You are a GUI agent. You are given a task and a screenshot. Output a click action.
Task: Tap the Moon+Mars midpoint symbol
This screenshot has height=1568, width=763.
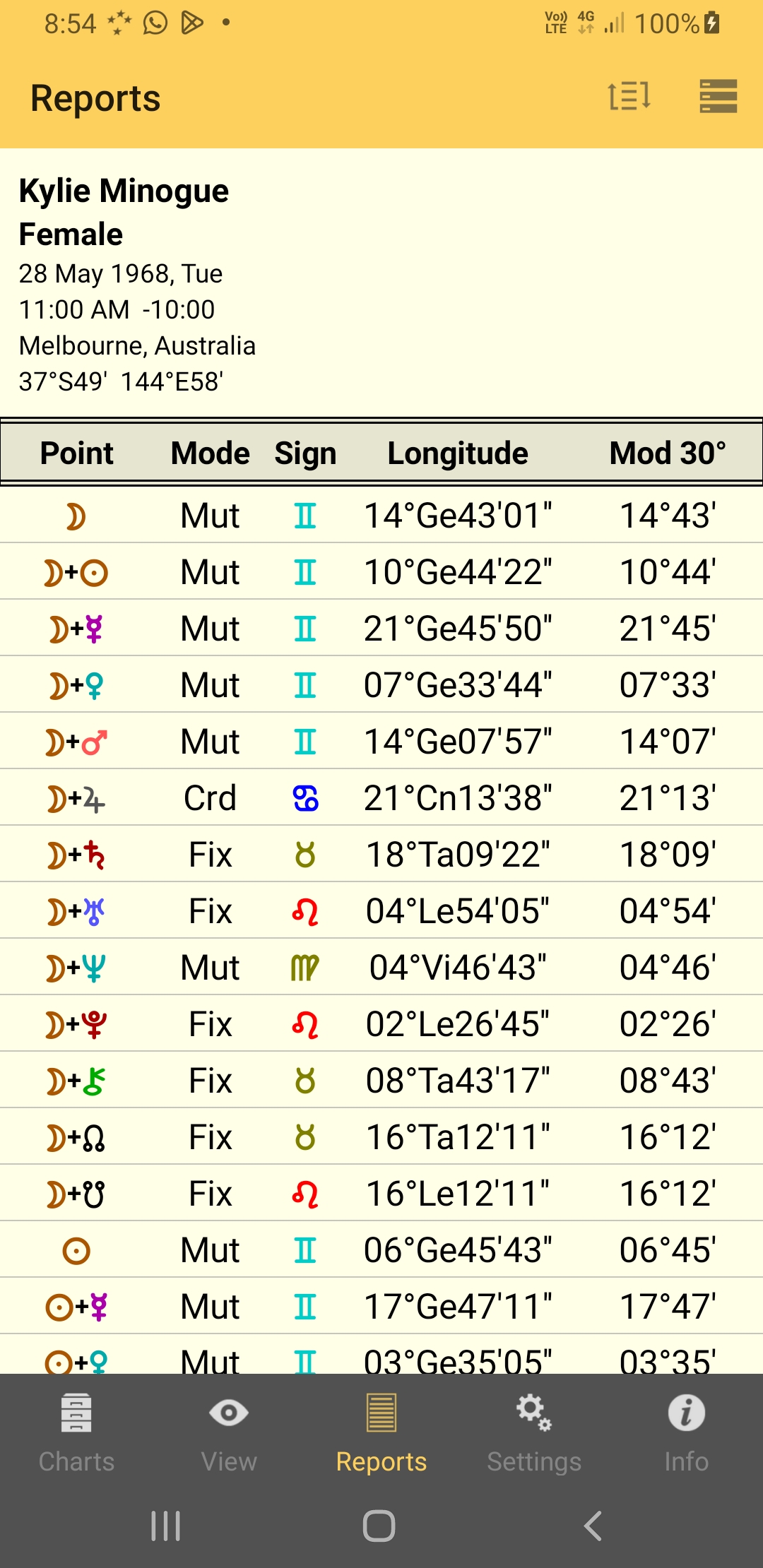[x=76, y=742]
